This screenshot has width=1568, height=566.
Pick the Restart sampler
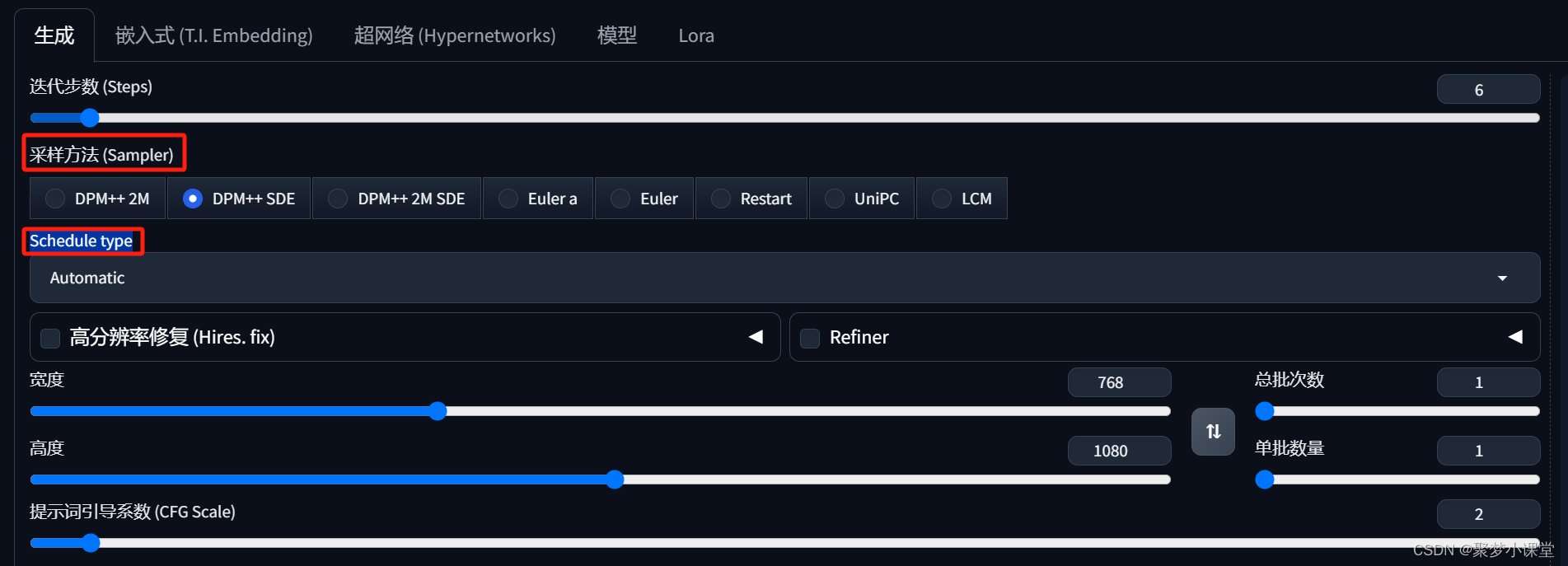click(x=751, y=199)
